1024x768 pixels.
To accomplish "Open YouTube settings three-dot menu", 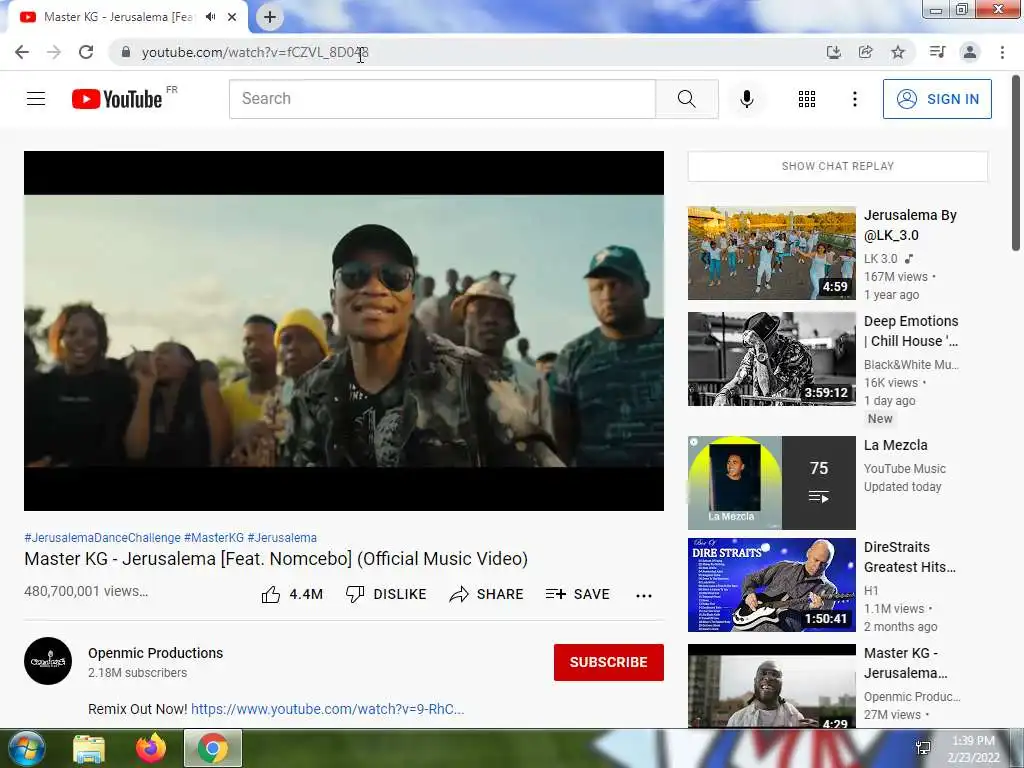I will tap(854, 99).
